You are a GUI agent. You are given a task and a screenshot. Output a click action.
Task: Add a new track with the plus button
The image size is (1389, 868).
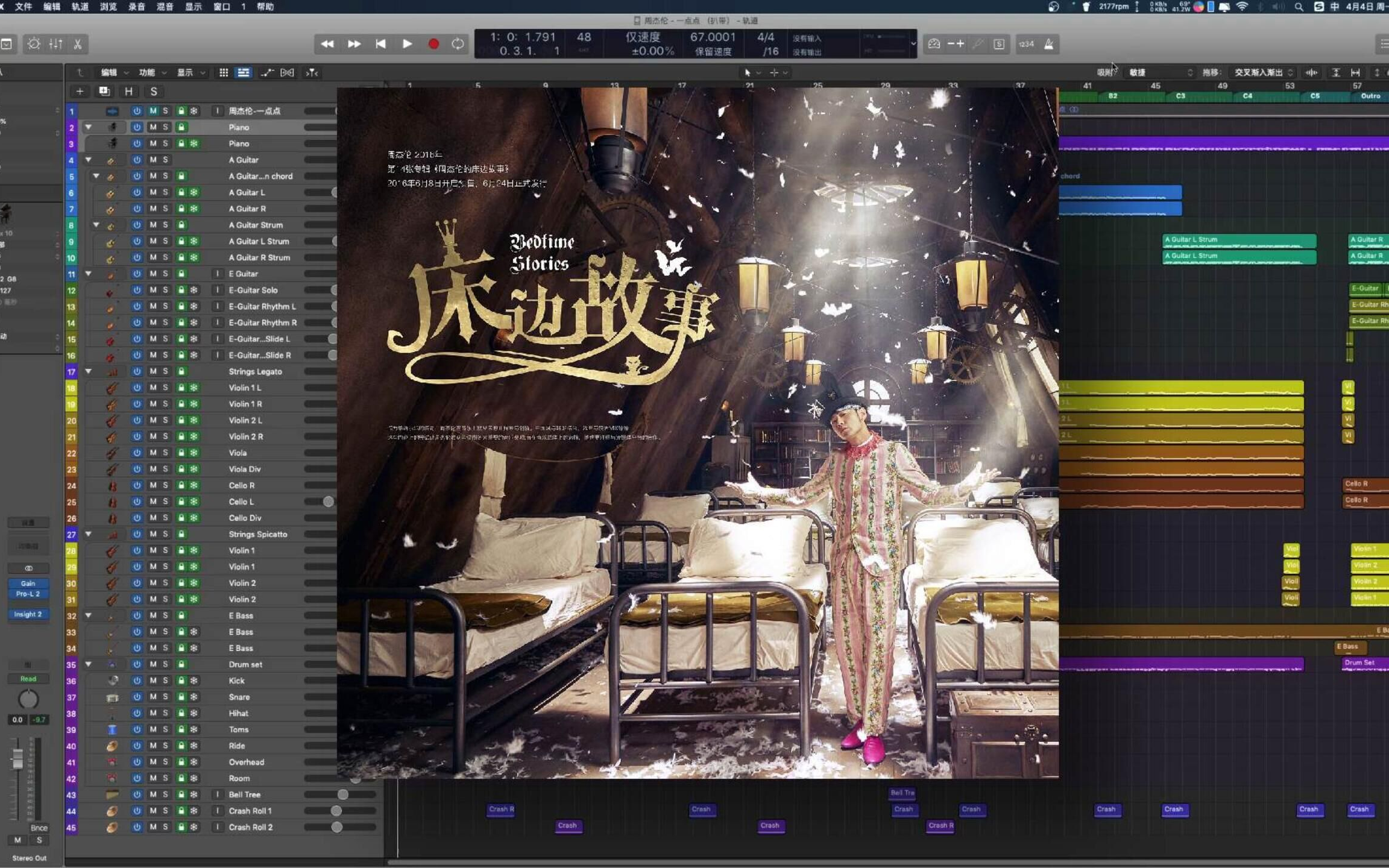(80, 92)
